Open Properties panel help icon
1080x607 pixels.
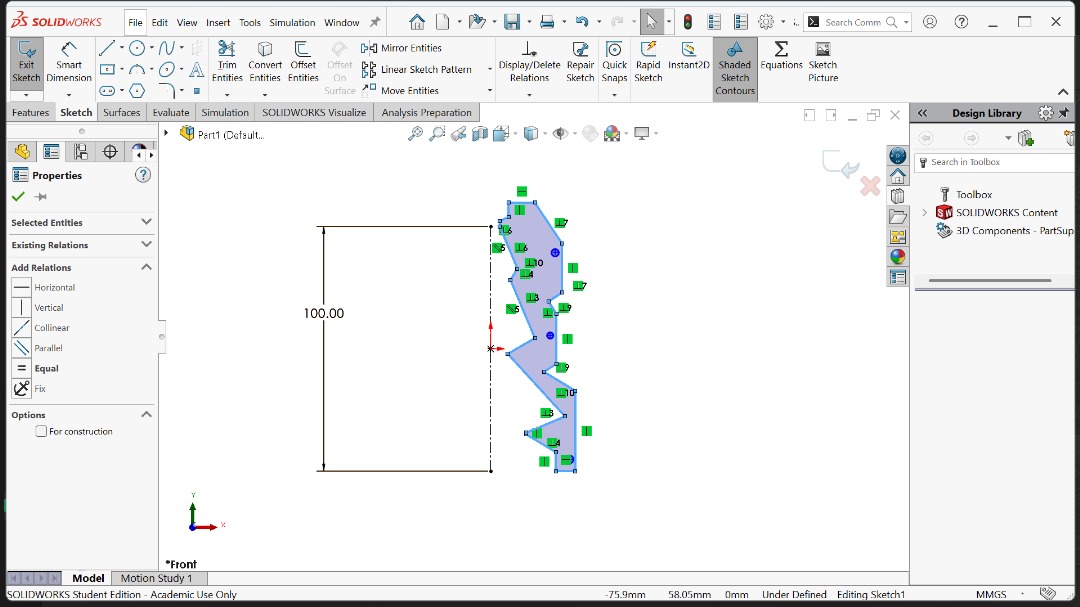(143, 175)
